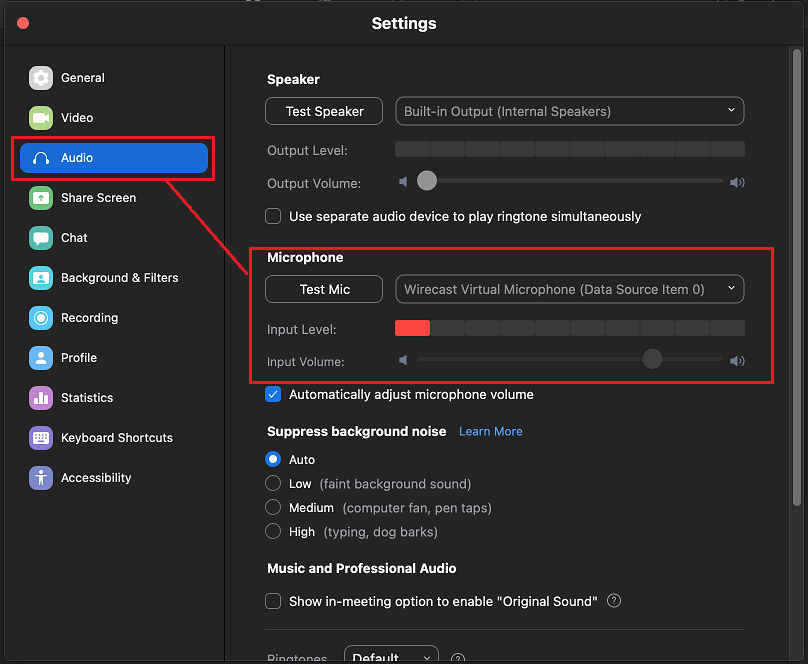Click the green Video camera icon
Image resolution: width=808 pixels, height=664 pixels.
click(x=41, y=118)
